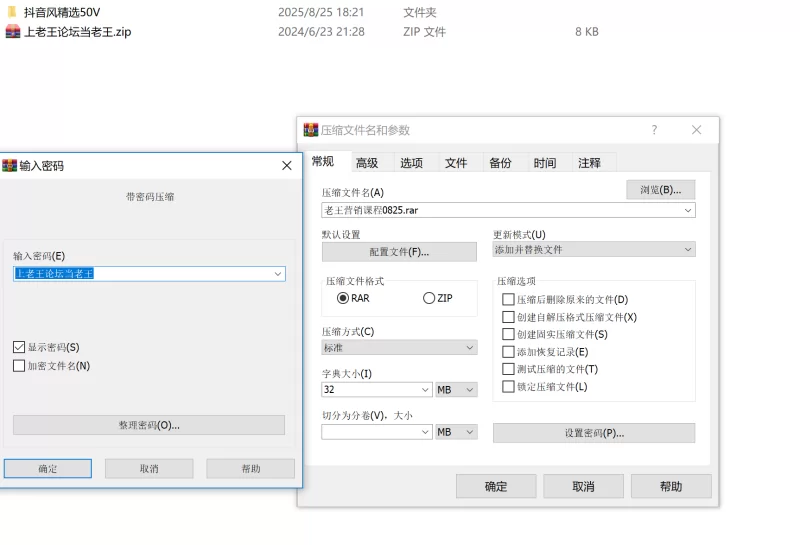
Task: Check 锁定压缩文件(L)
Action: click(x=508, y=386)
